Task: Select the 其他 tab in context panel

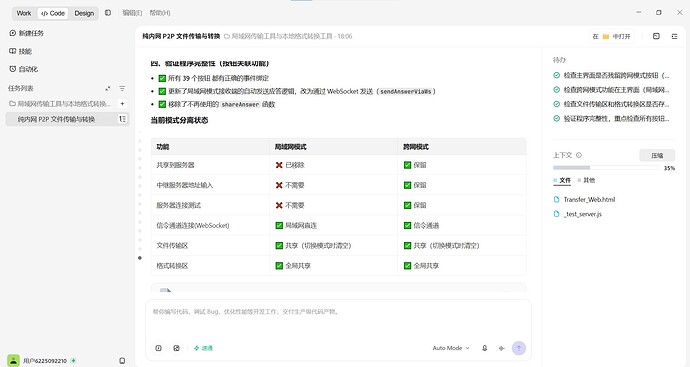Action: coord(586,180)
